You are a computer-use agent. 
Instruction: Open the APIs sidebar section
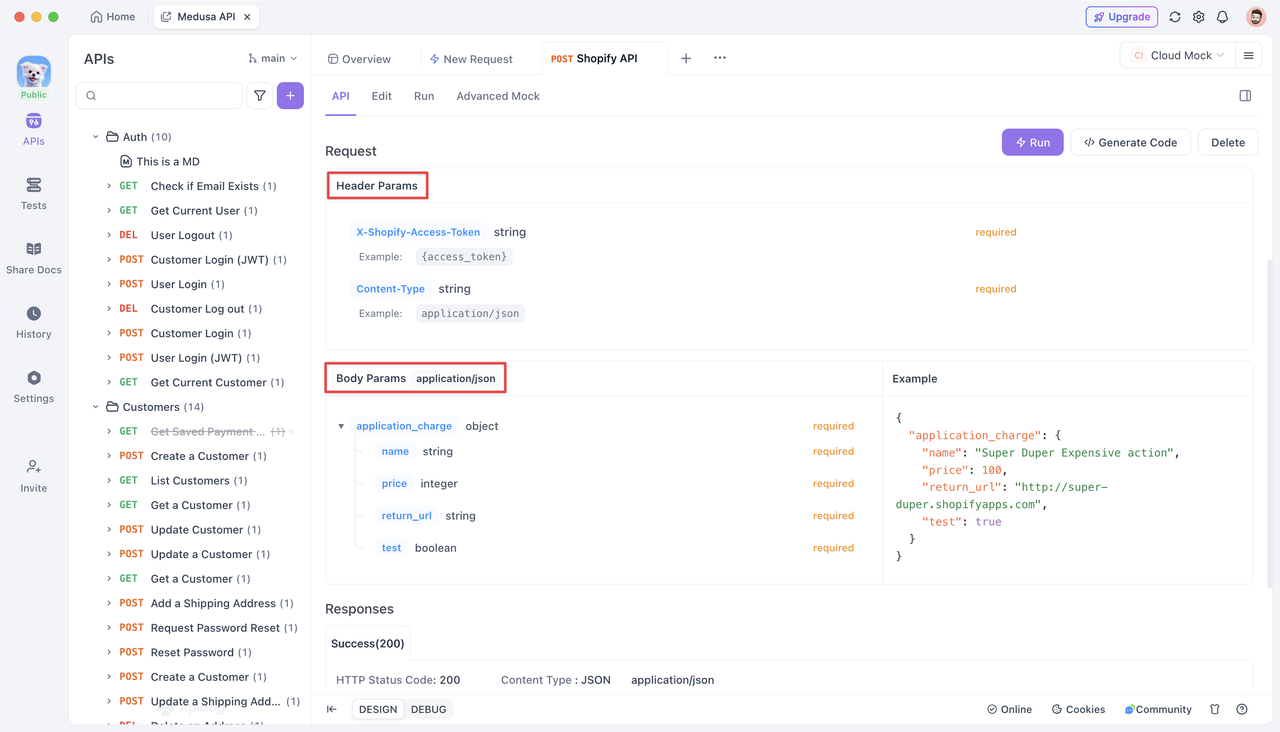33,130
